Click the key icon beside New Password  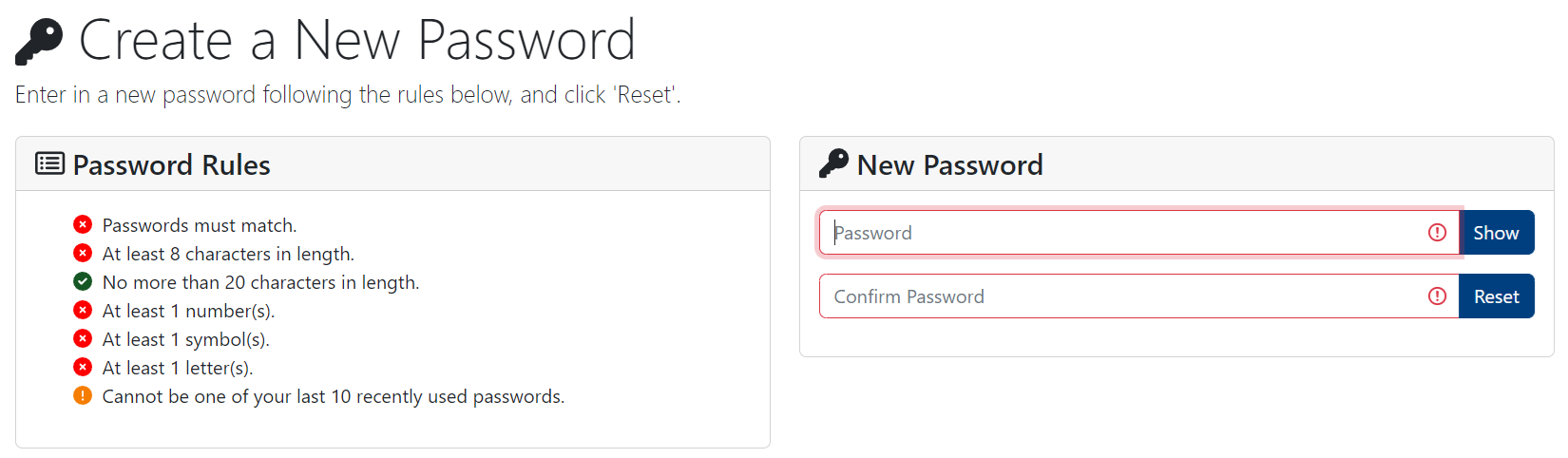pos(833,163)
